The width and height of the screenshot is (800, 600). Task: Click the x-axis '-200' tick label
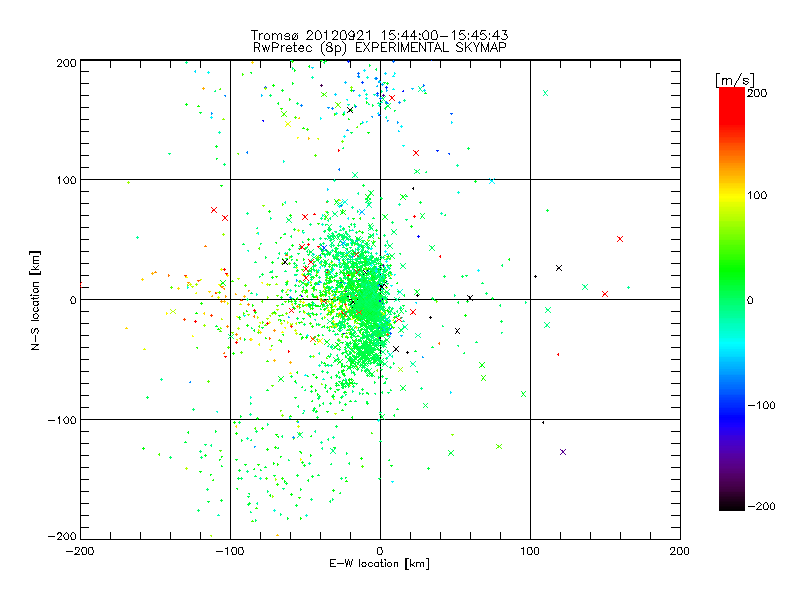click(80, 551)
